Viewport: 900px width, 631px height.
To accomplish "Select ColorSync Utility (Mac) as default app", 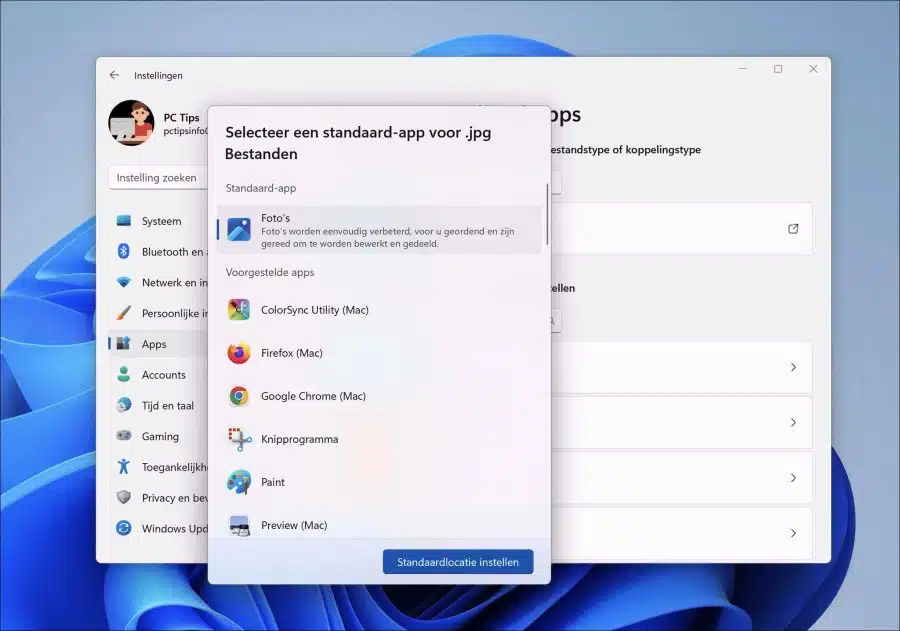I will (x=379, y=309).
